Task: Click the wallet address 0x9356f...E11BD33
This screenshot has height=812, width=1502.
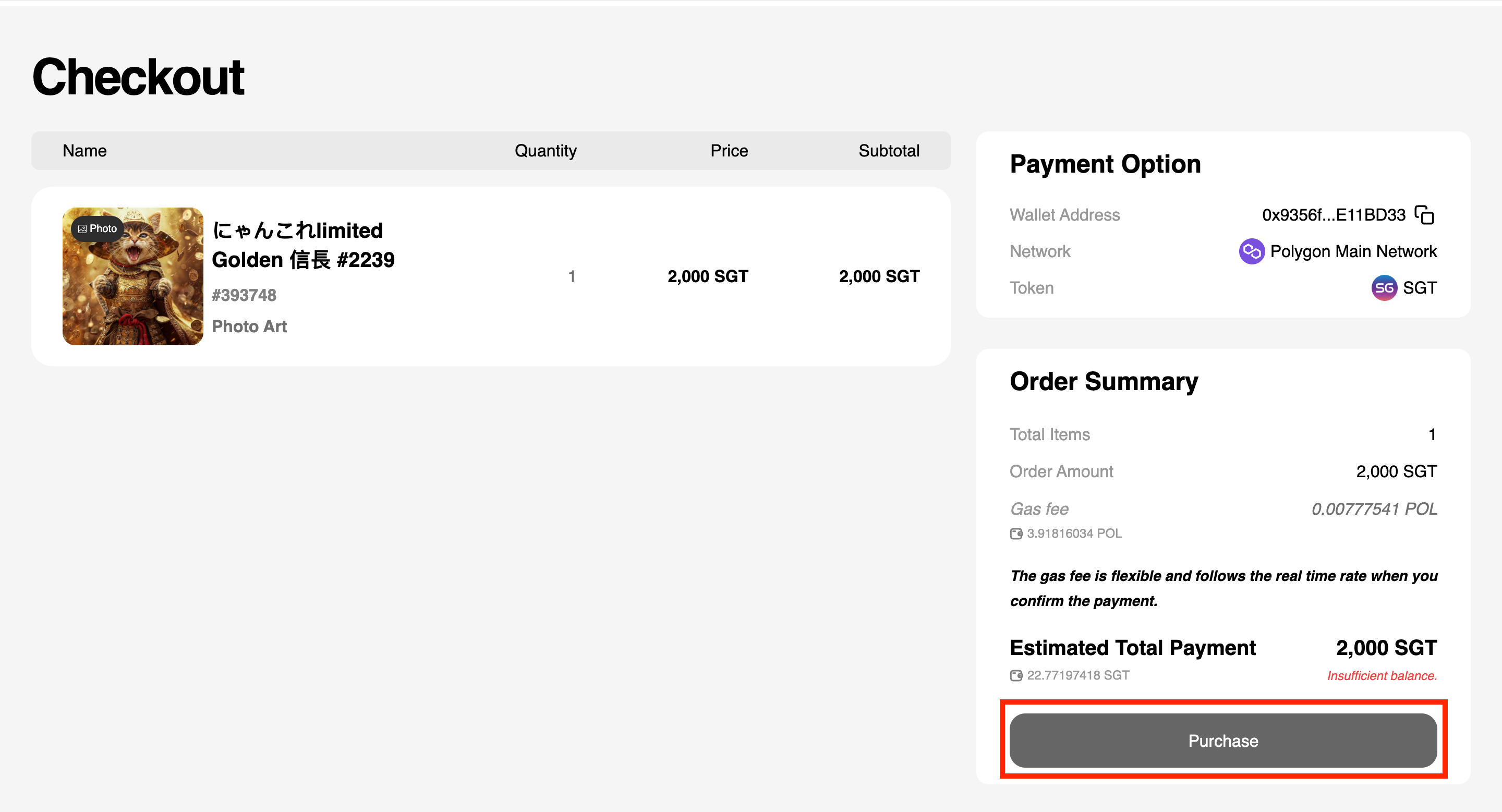Action: (1334, 214)
